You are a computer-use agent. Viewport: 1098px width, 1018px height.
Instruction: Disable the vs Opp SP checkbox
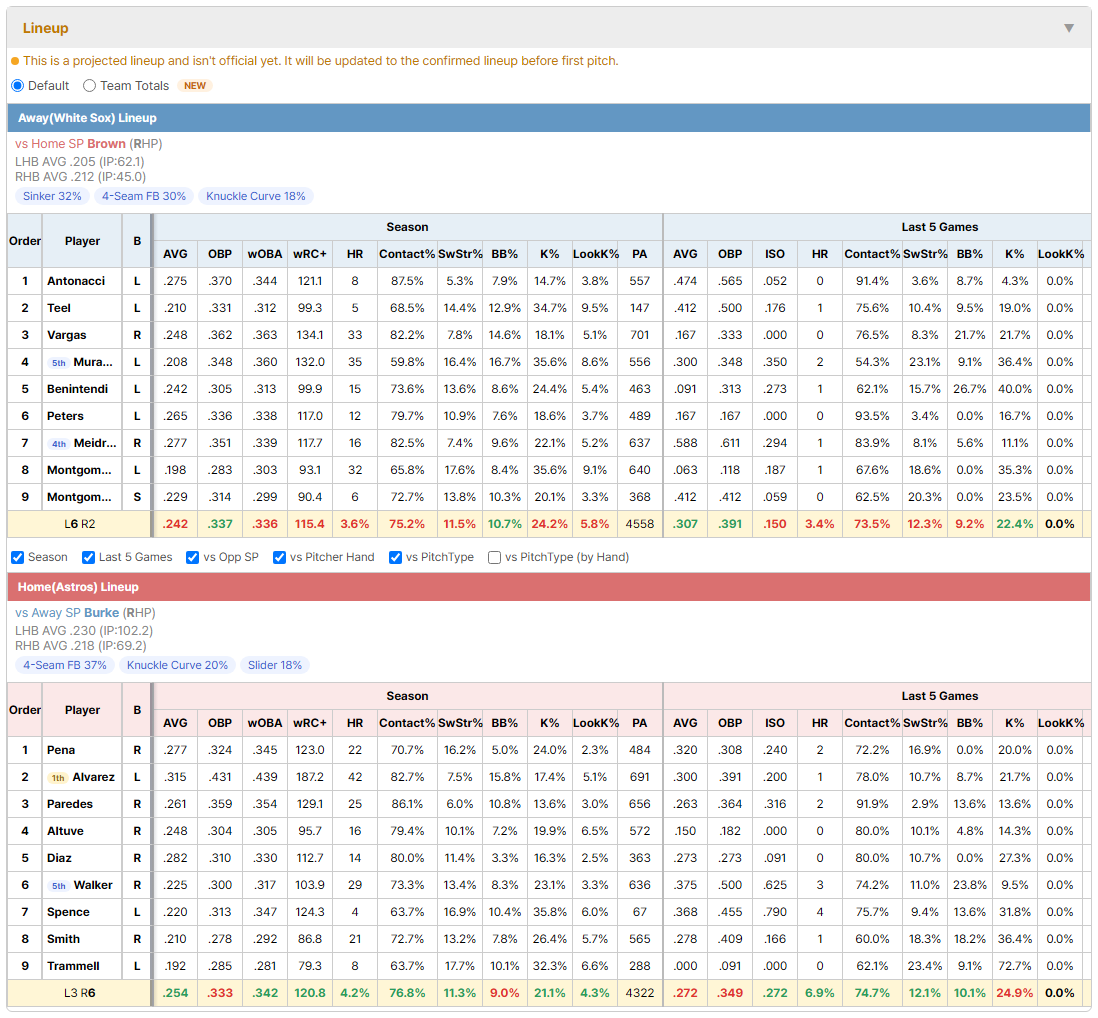[193, 557]
